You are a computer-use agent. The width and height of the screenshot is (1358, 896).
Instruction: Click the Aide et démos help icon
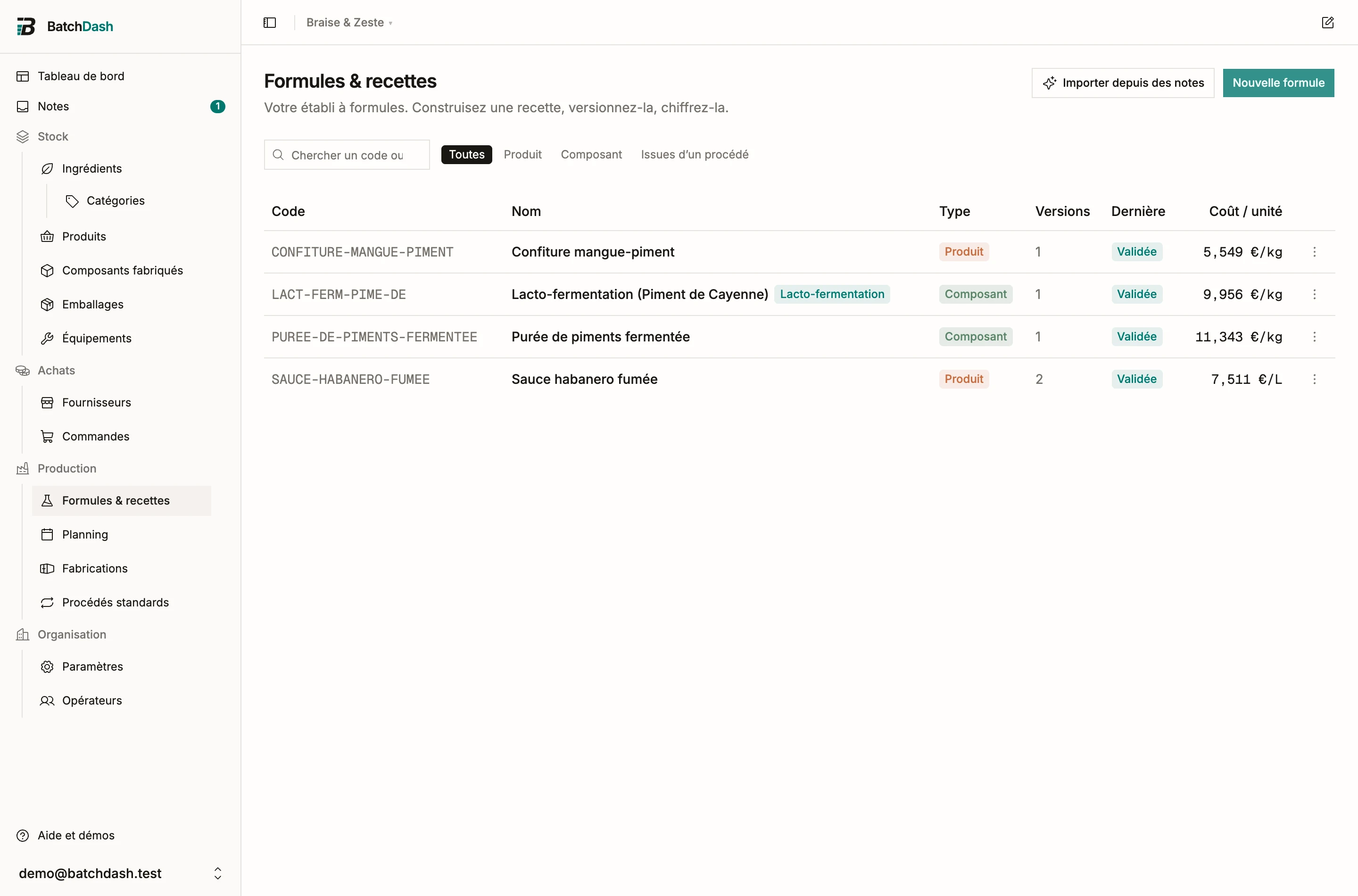tap(23, 836)
